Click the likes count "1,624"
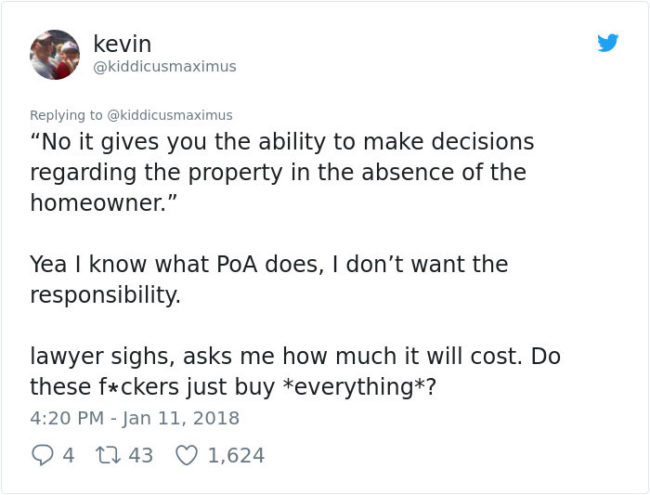The image size is (650, 495). 236,455
